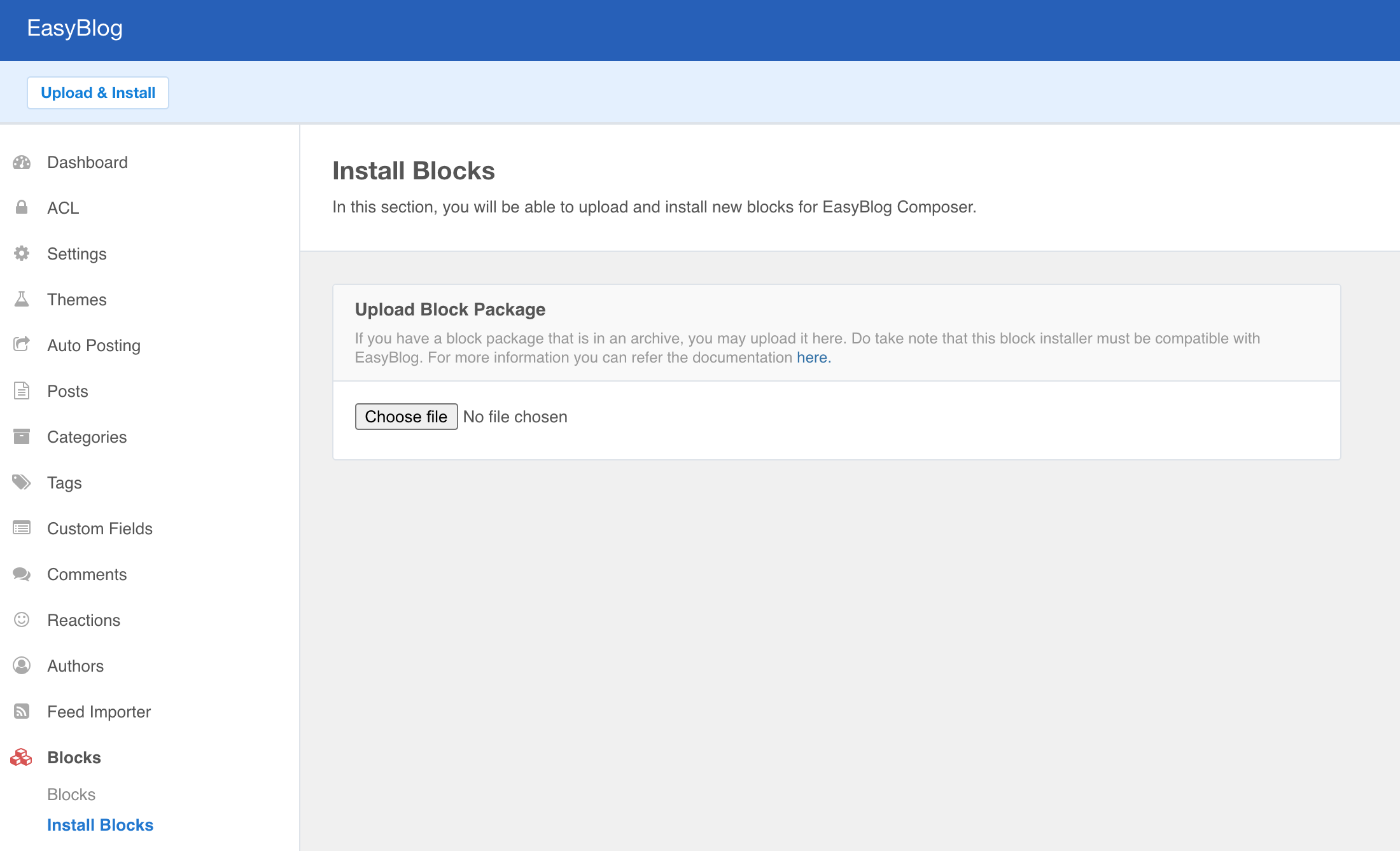Click the Auto Posting share icon

pos(22,345)
